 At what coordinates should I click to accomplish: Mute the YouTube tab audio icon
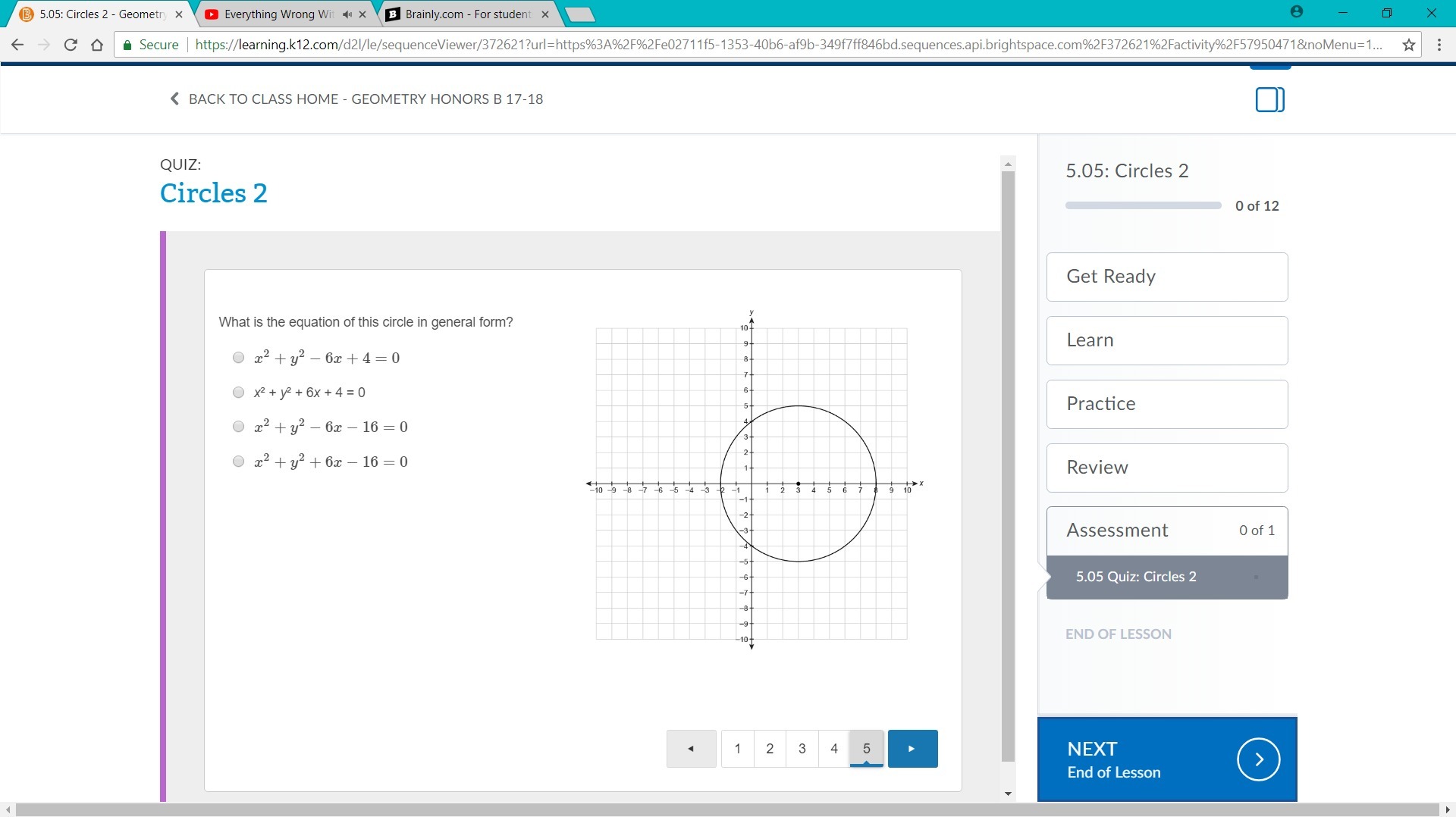coord(347,14)
